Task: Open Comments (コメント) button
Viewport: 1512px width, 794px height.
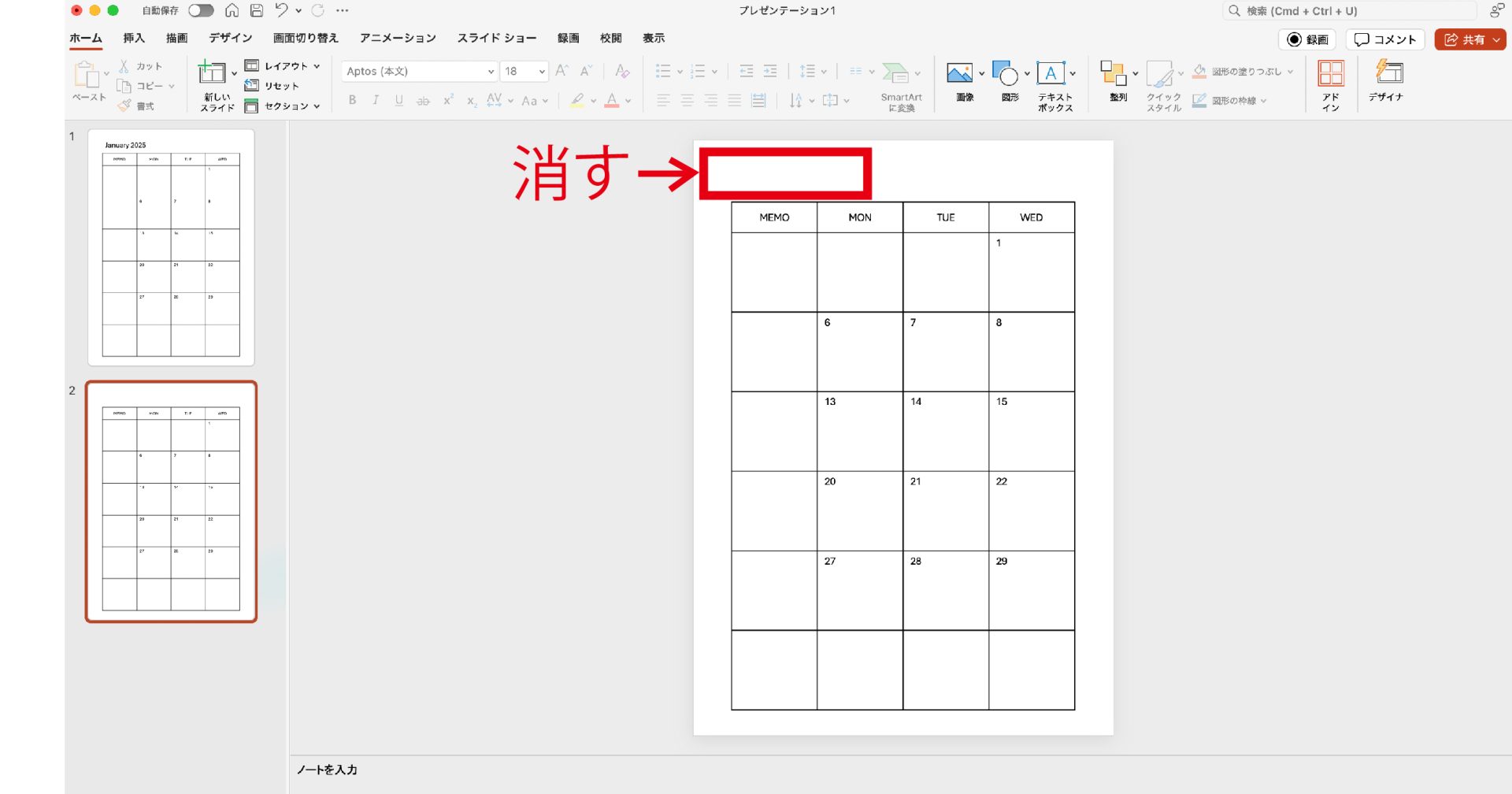Action: click(1385, 39)
